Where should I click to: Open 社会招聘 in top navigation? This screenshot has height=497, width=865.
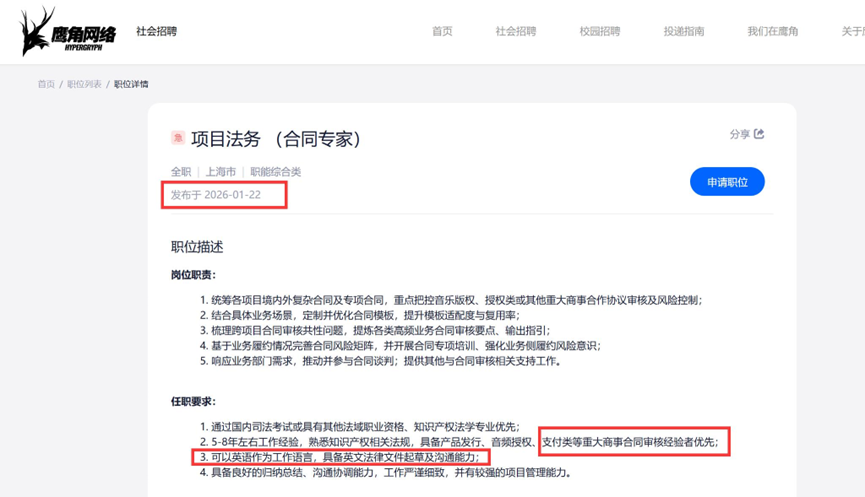point(516,31)
